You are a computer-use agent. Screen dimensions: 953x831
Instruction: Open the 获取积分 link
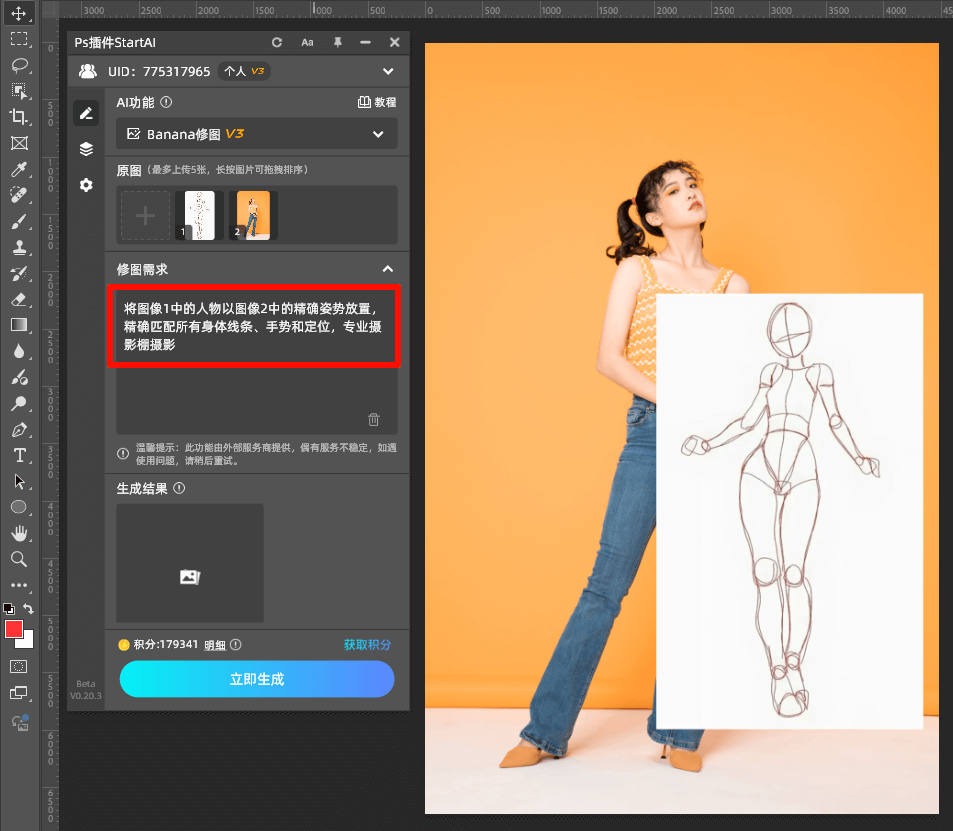coord(367,645)
